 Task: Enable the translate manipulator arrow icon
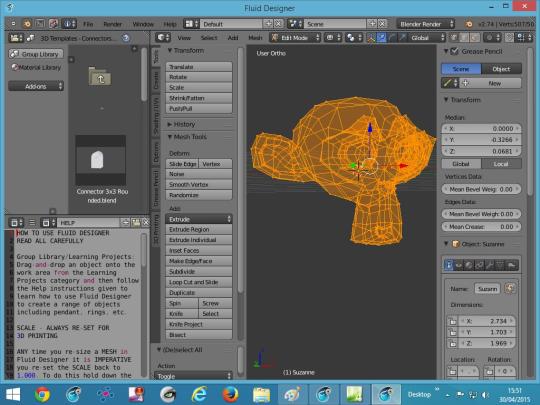(382, 38)
